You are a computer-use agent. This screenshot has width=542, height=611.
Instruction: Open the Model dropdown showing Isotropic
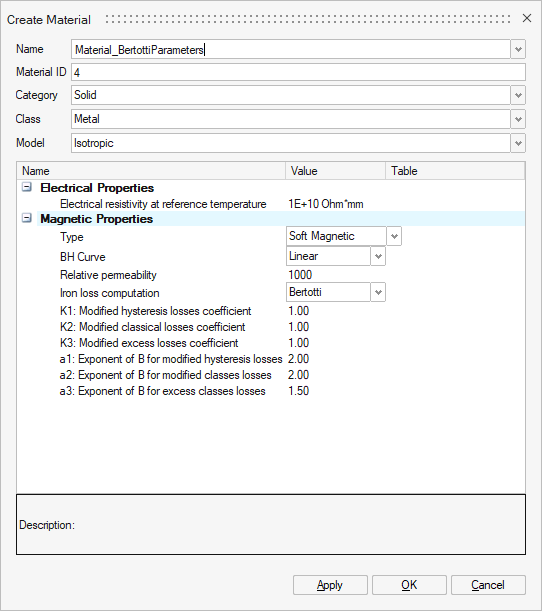click(518, 143)
